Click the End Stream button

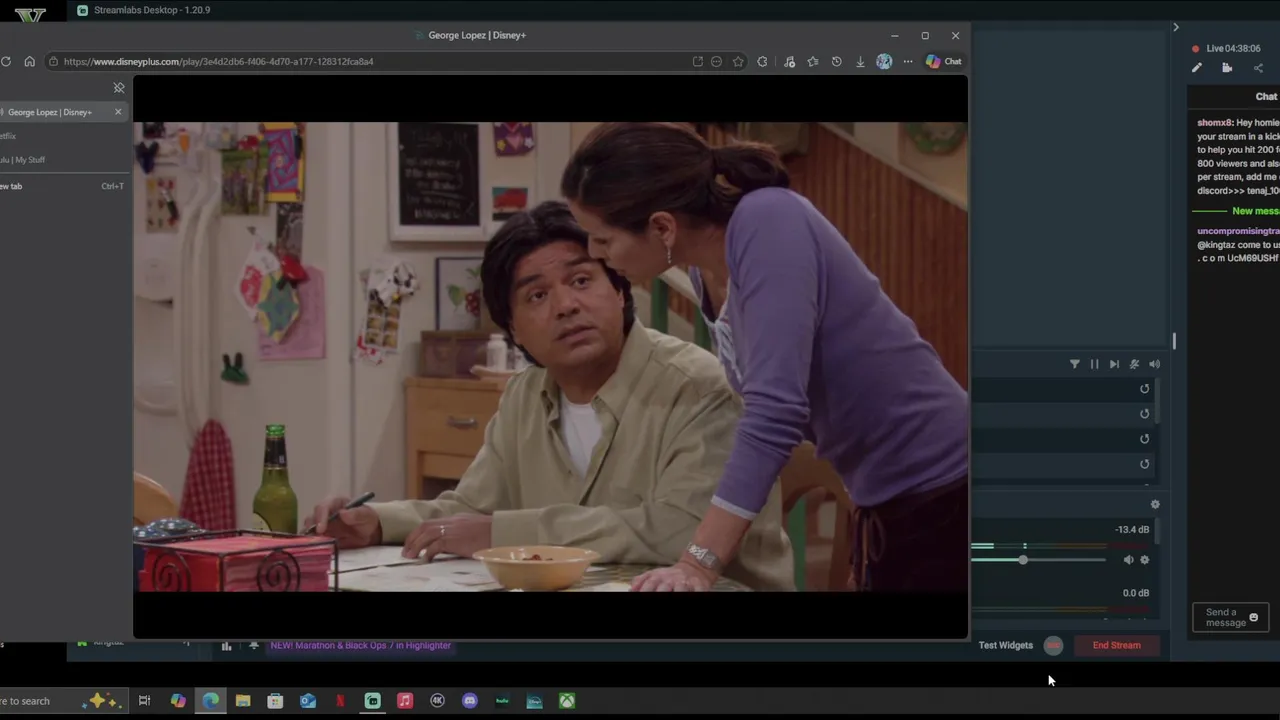(x=1116, y=645)
